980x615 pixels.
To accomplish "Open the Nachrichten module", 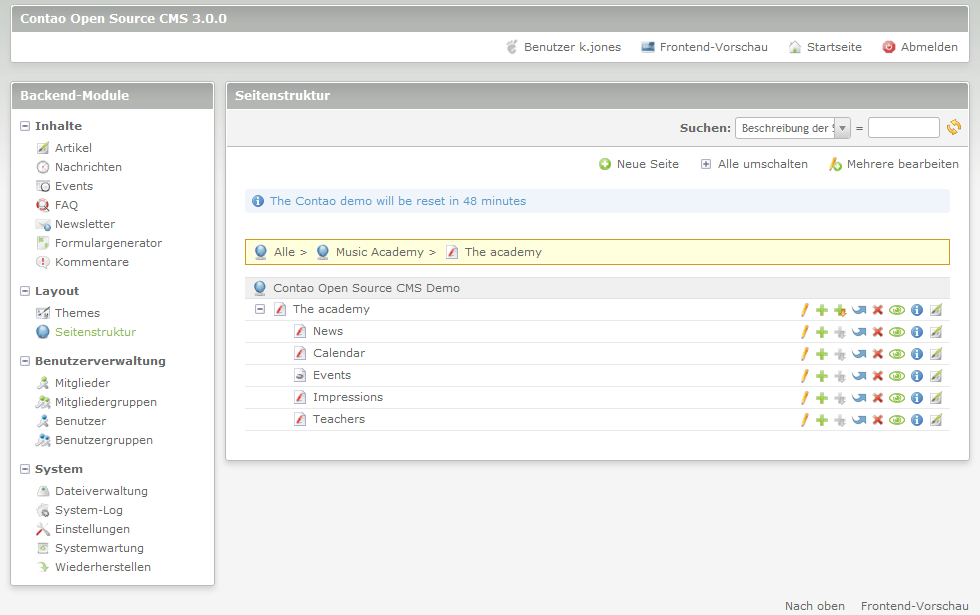I will 88,167.
